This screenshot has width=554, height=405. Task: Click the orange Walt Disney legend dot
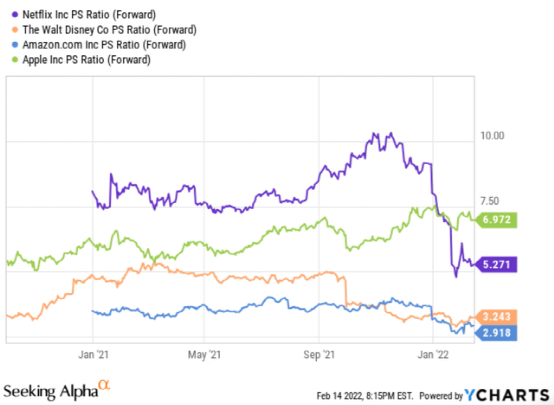point(15,30)
